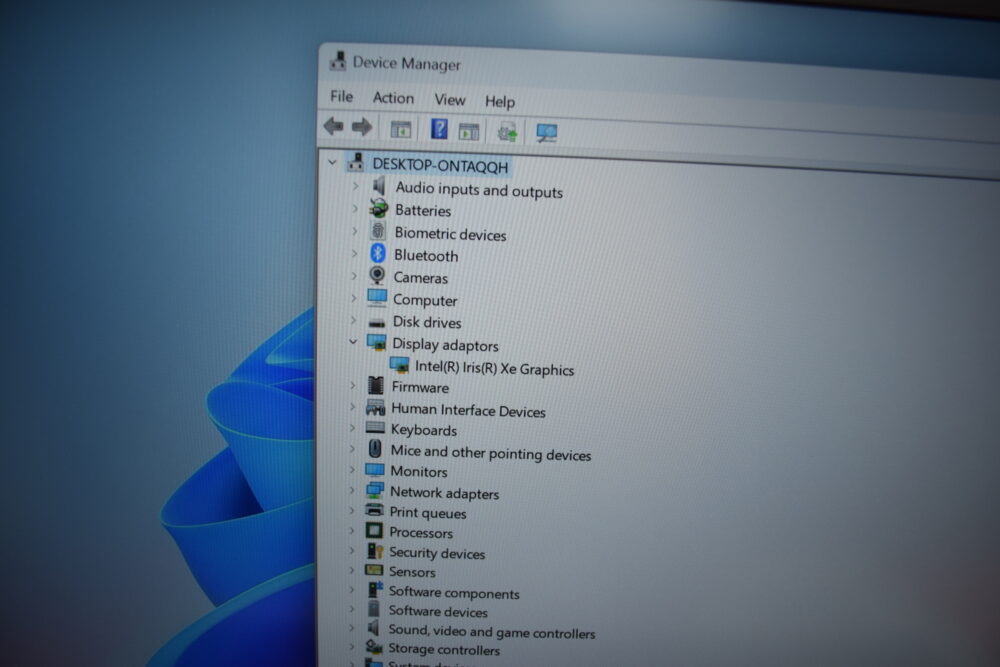The image size is (1000, 667).
Task: Select the 'Intel(R) Iris(R) Xe Graphics' device name
Action: click(x=494, y=369)
